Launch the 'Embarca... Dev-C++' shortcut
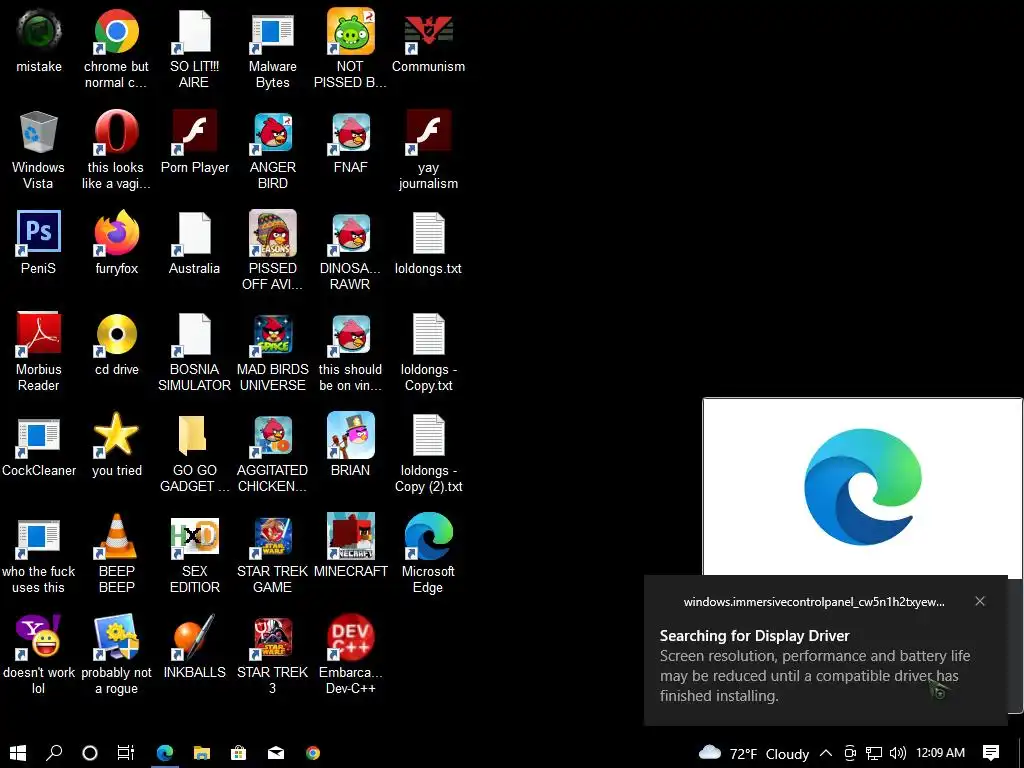 pos(350,654)
